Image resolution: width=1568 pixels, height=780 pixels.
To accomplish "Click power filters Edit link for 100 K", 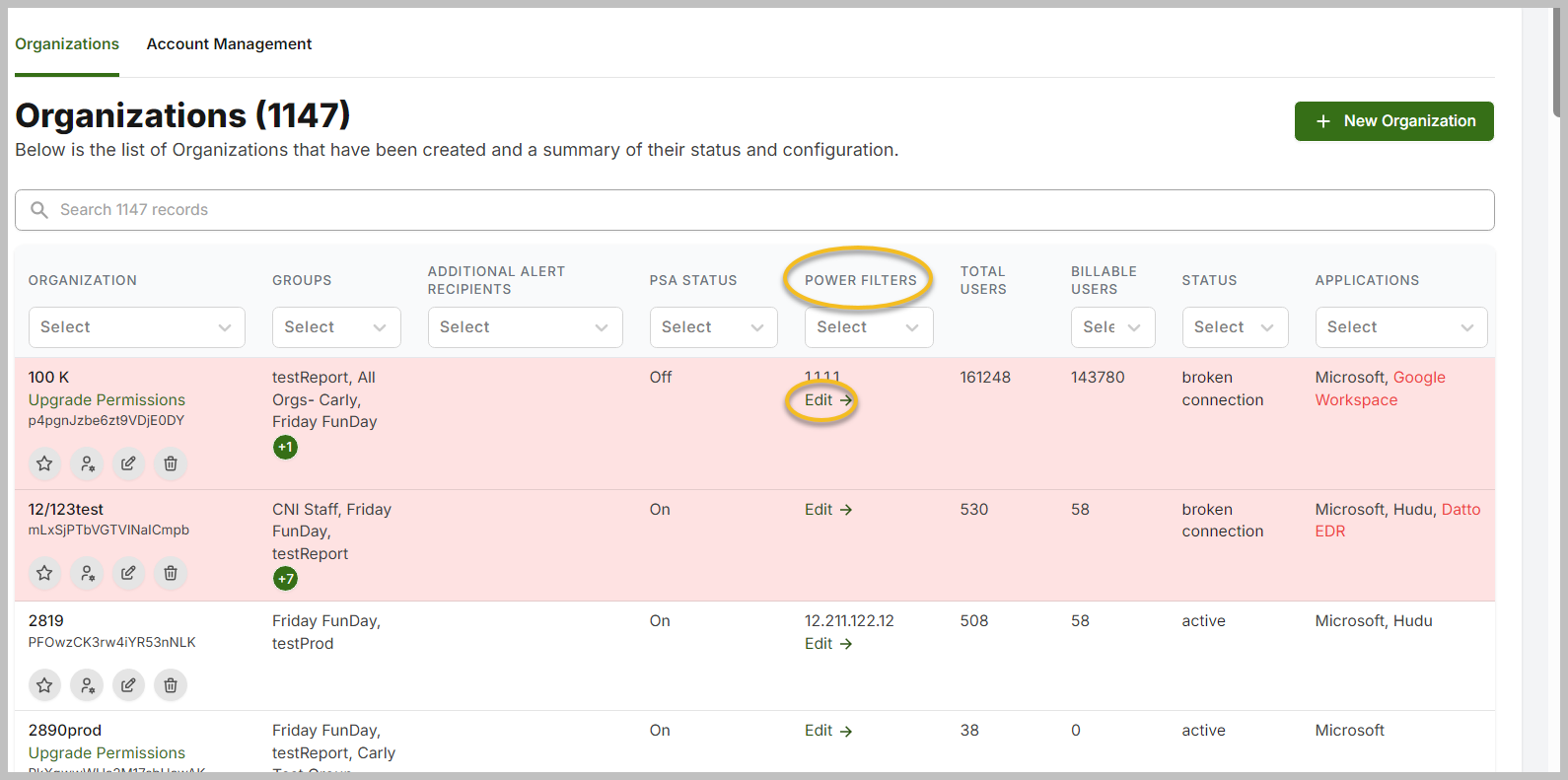I will coord(828,400).
